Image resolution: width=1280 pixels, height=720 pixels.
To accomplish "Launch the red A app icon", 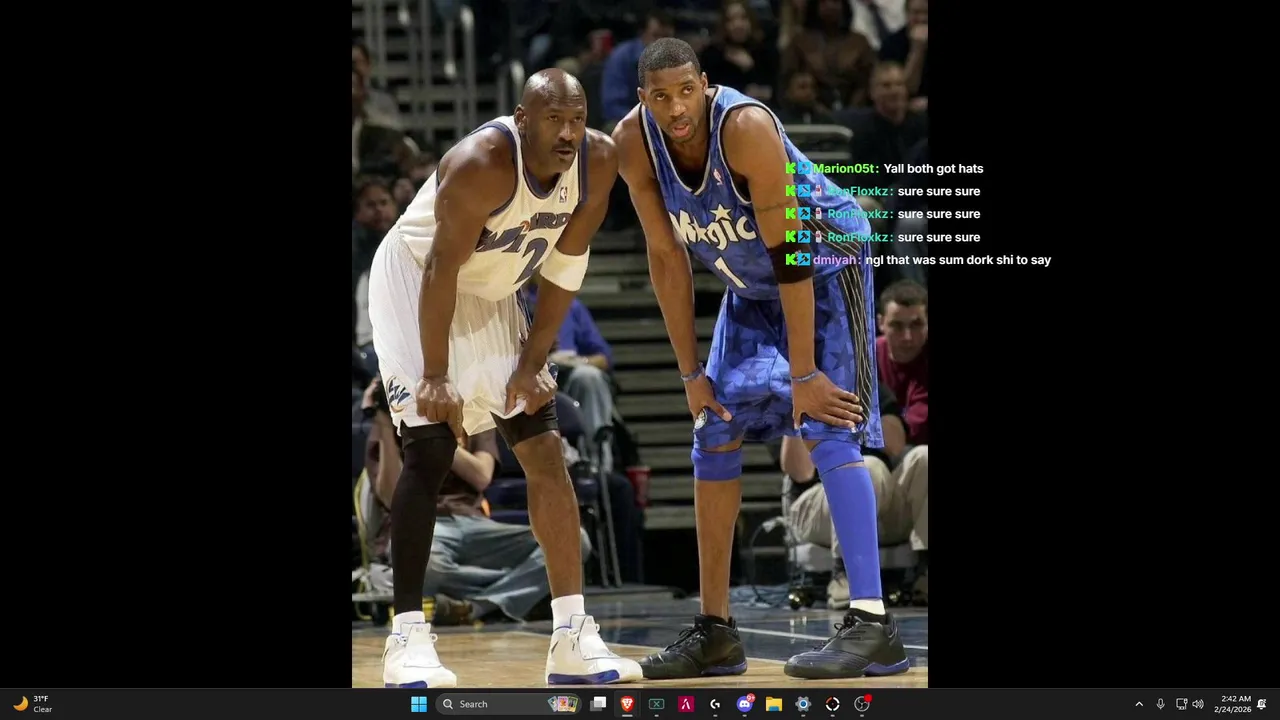I will [x=686, y=704].
